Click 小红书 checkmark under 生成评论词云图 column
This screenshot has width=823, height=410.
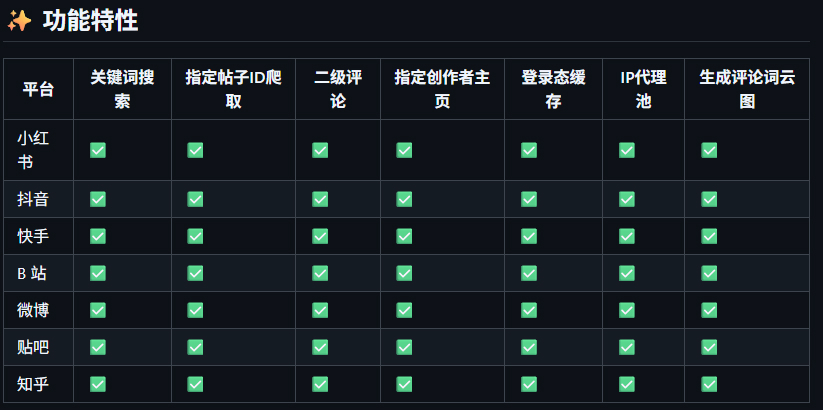click(709, 150)
